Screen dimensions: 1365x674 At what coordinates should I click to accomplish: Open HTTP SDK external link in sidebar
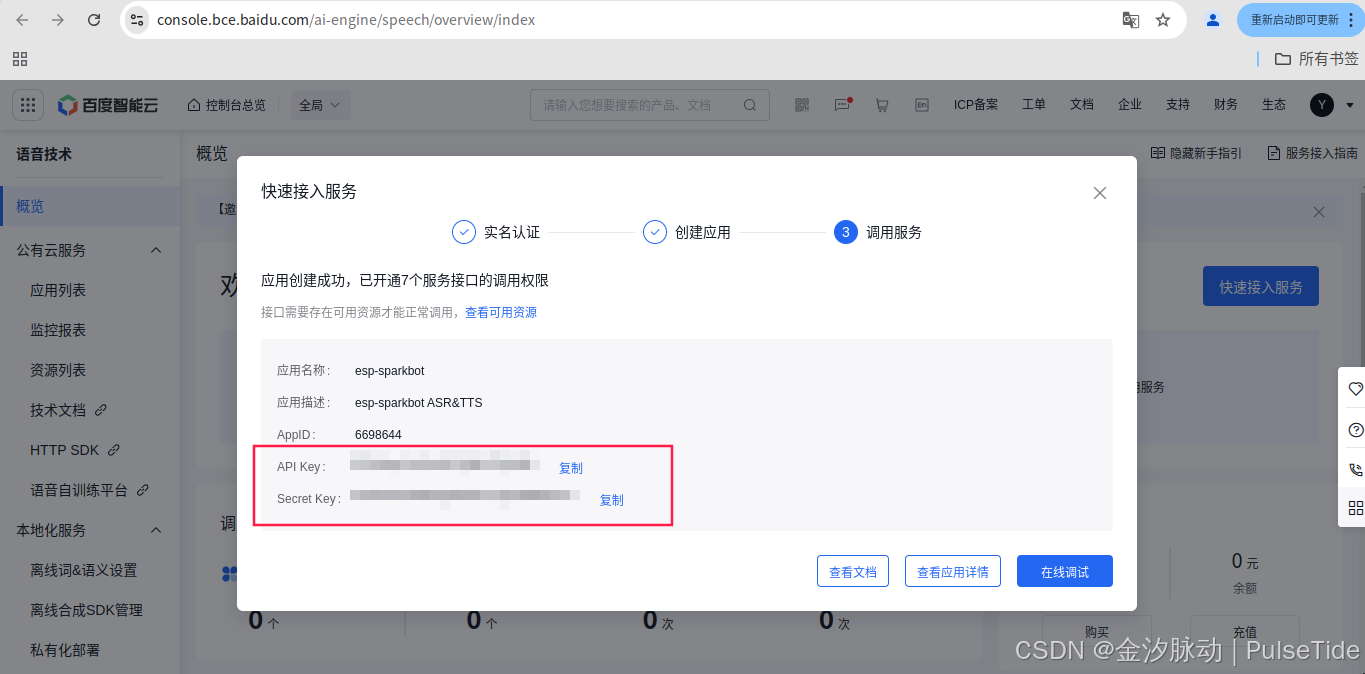pos(75,450)
